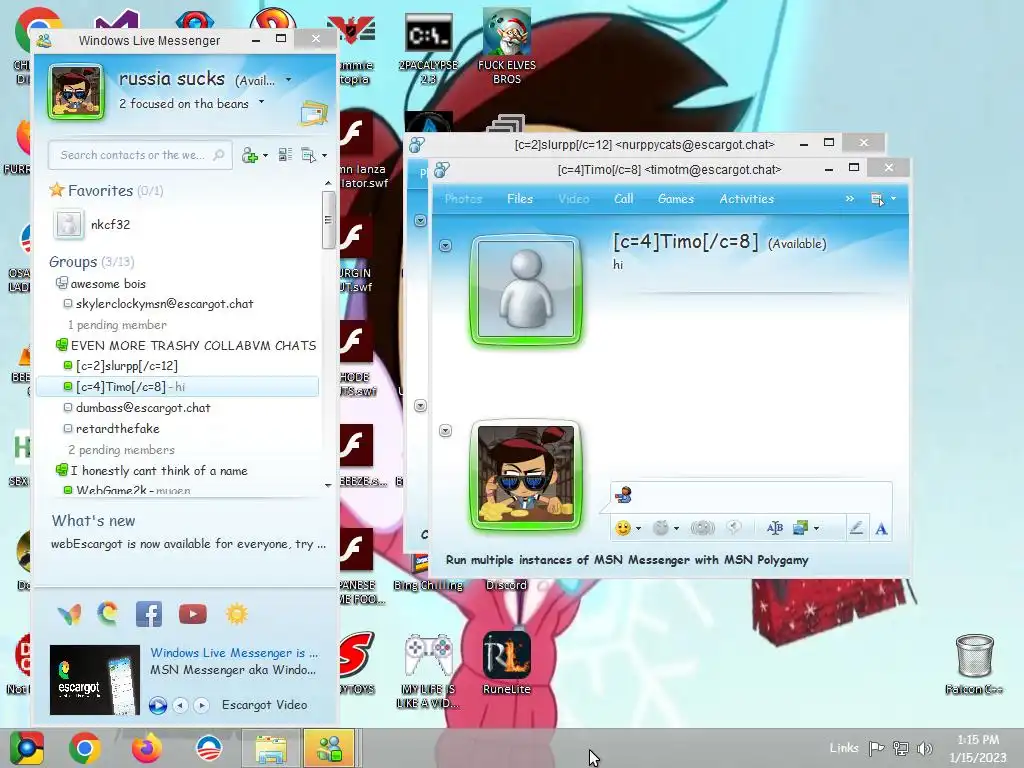Open the Messenger show menu icon

[x=308, y=155]
